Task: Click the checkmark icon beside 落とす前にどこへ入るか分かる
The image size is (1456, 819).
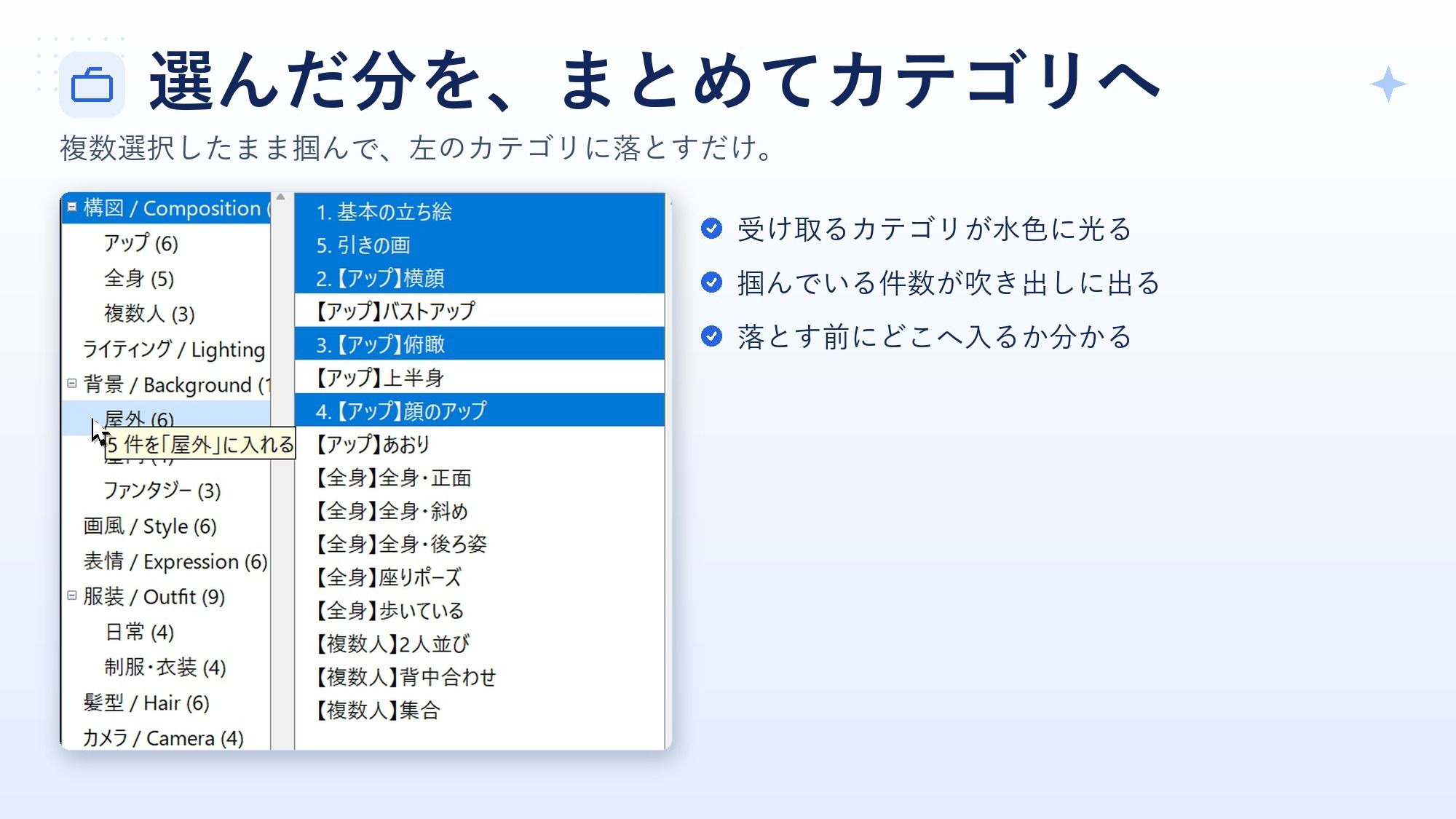Action: coord(711,336)
